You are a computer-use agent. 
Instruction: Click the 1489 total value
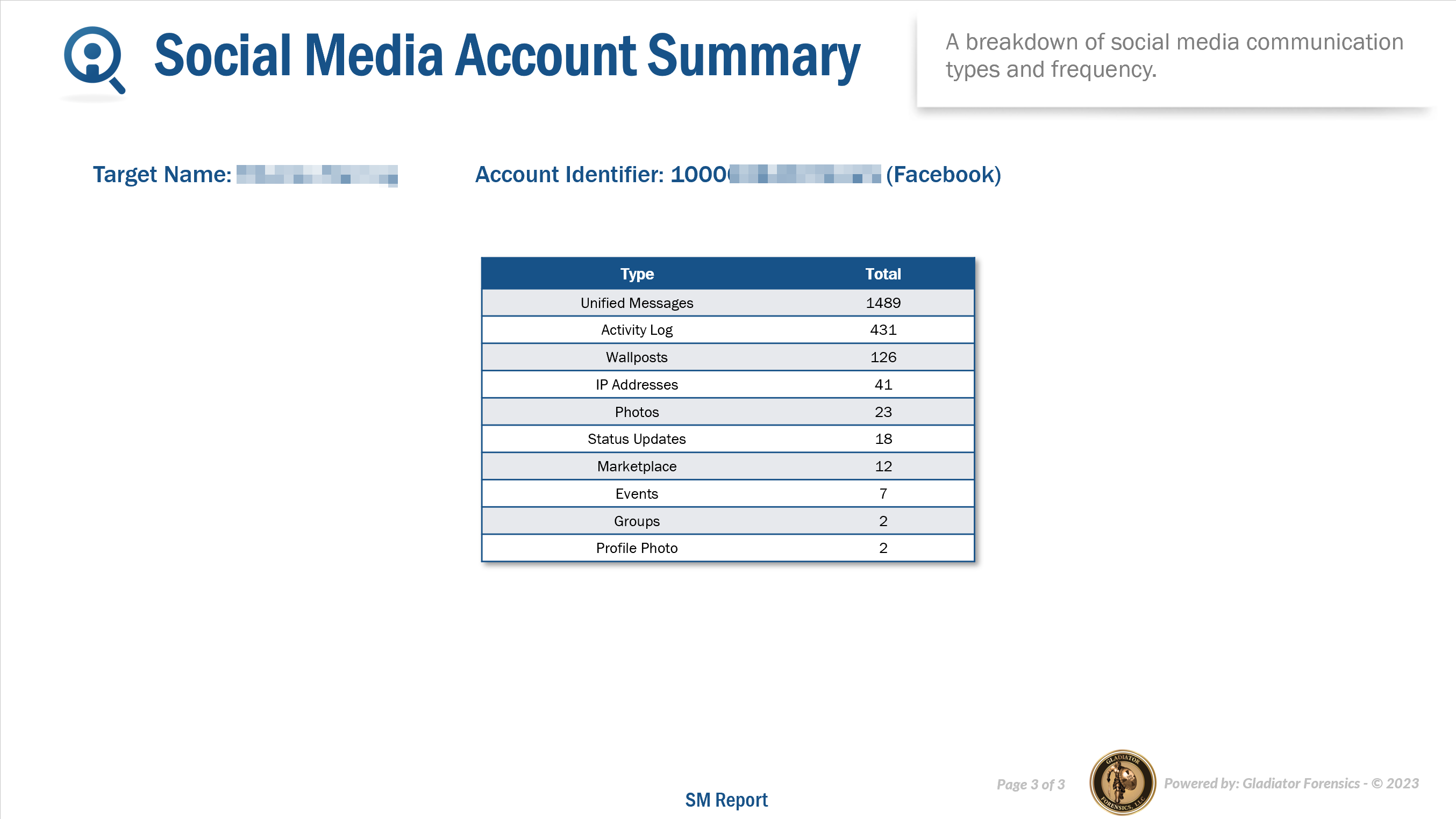[x=883, y=303]
